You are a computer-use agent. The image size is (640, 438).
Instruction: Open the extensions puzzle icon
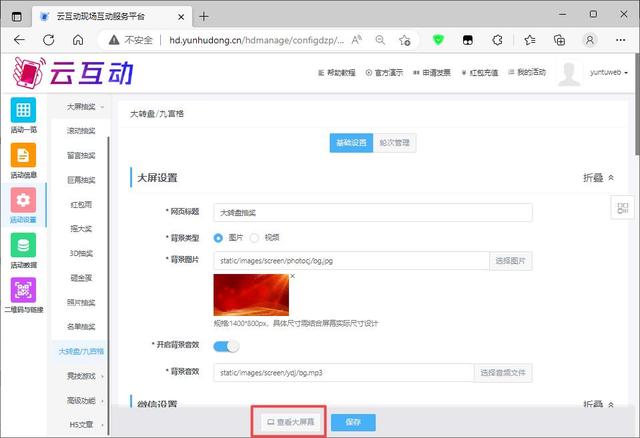pos(497,40)
